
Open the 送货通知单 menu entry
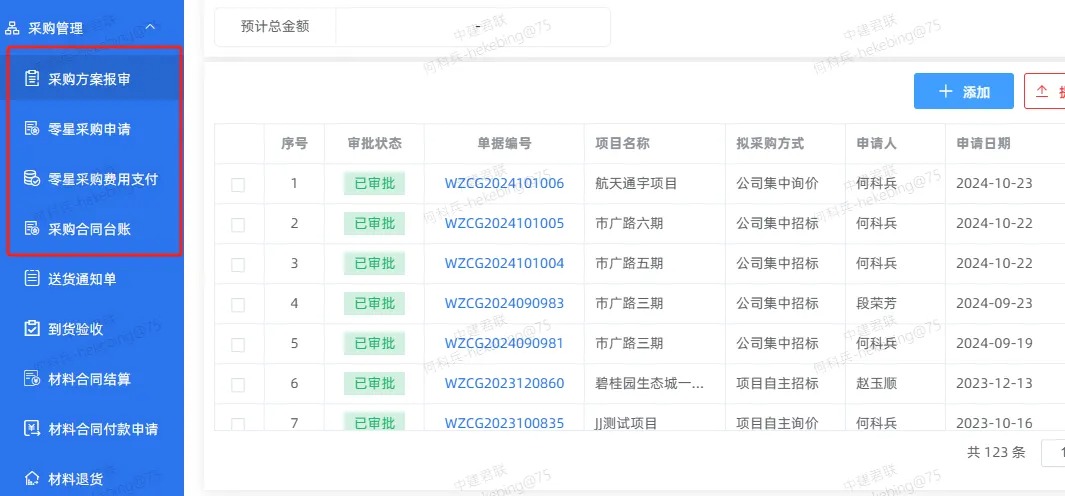pos(82,279)
